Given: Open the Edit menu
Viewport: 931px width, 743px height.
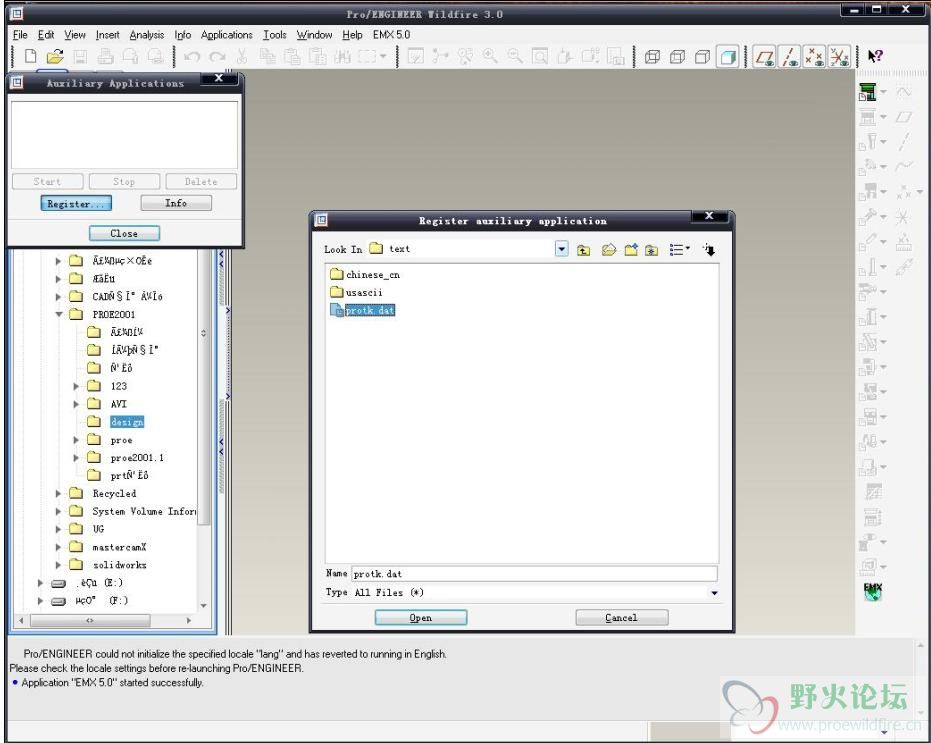Looking at the screenshot, I should click(46, 35).
